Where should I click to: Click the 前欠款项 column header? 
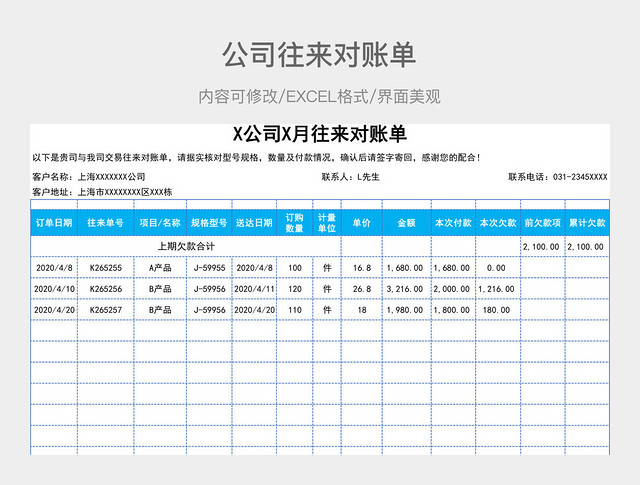(x=542, y=223)
